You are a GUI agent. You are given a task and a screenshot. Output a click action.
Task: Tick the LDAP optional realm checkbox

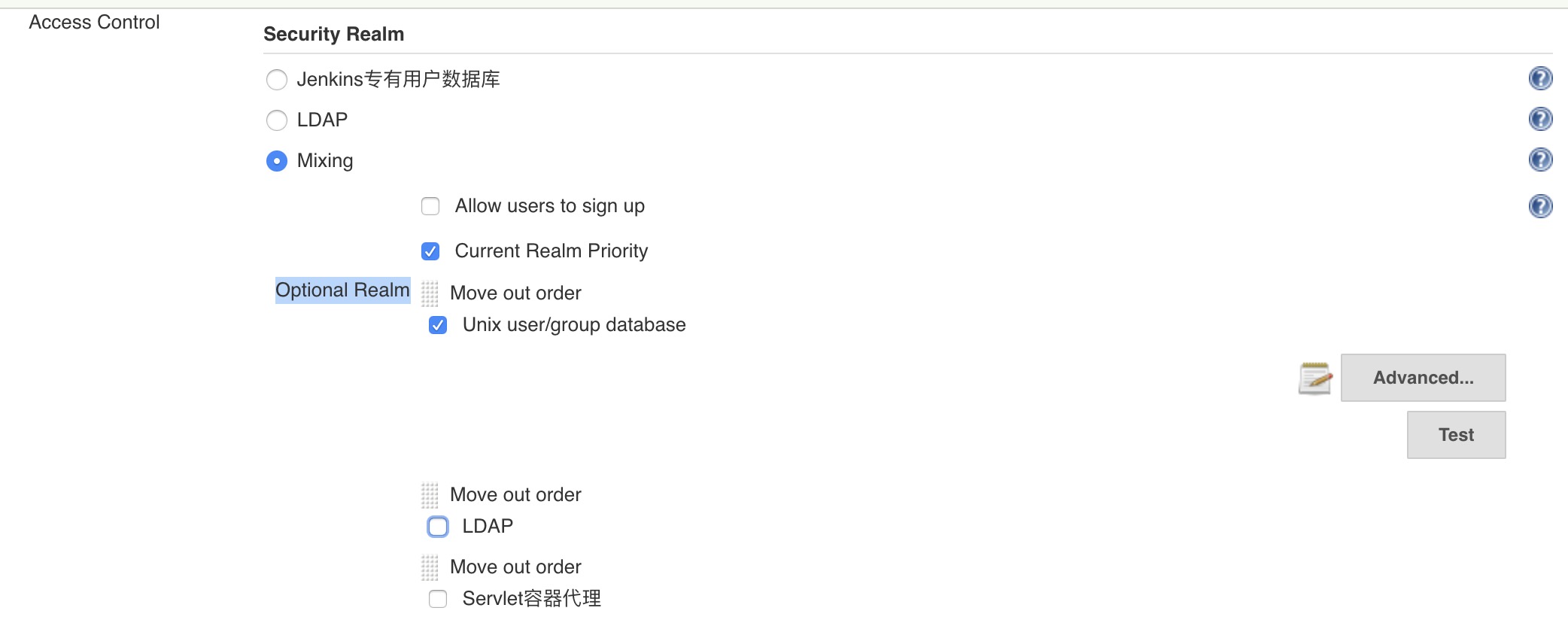[438, 527]
